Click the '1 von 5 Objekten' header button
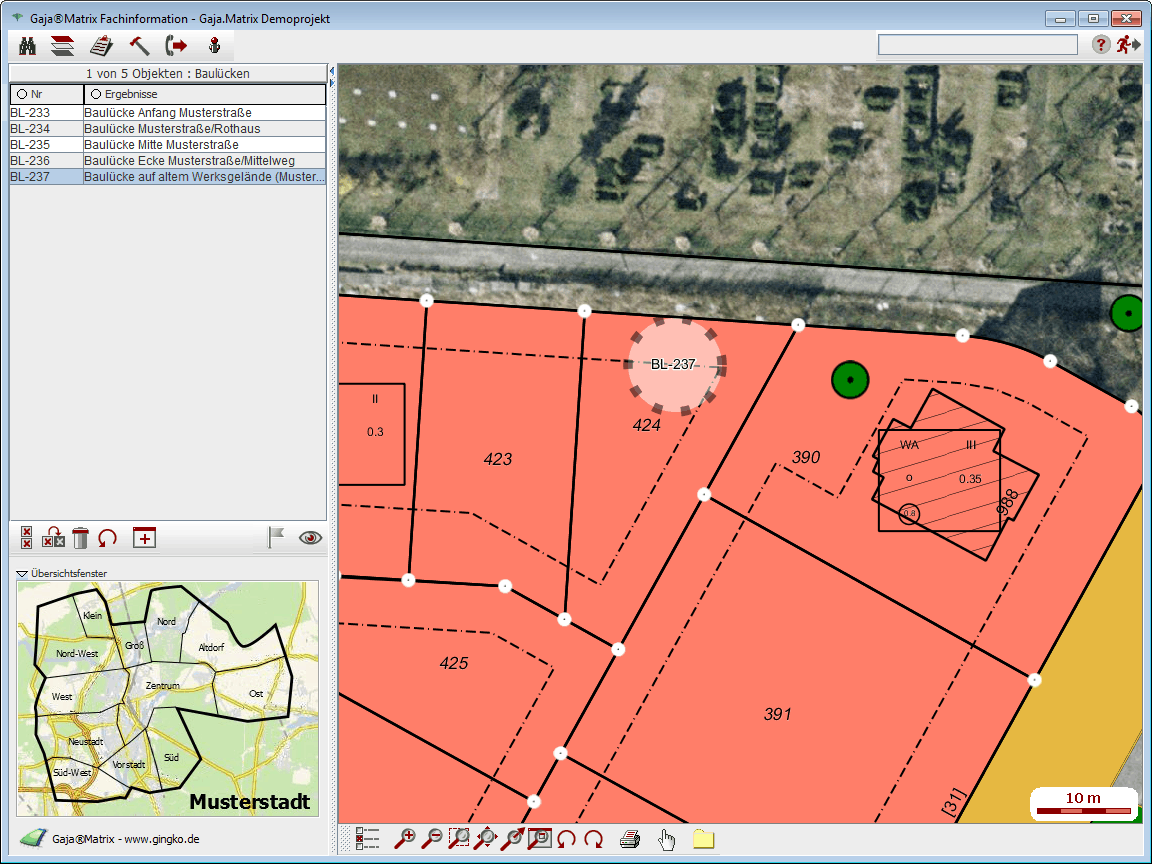Image resolution: width=1152 pixels, height=864 pixels. click(168, 74)
